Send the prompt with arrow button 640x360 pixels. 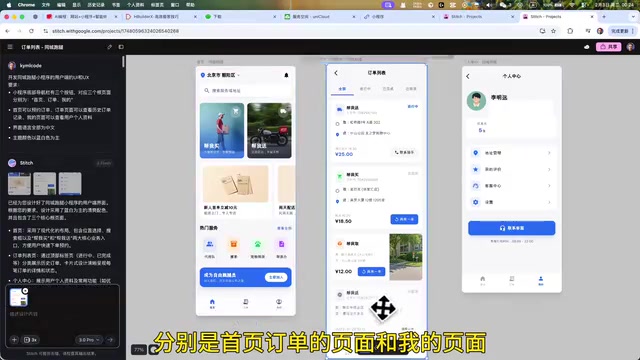110,340
